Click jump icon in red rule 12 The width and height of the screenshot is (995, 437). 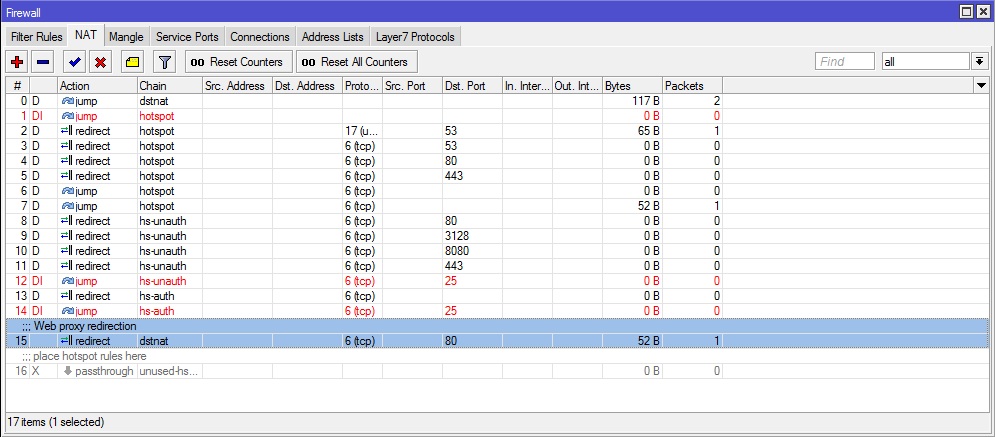[x=67, y=281]
